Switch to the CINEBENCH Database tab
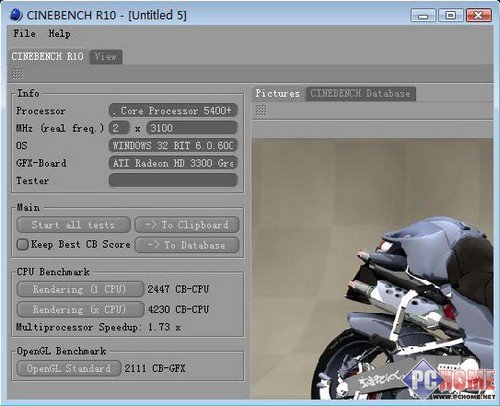 click(361, 93)
